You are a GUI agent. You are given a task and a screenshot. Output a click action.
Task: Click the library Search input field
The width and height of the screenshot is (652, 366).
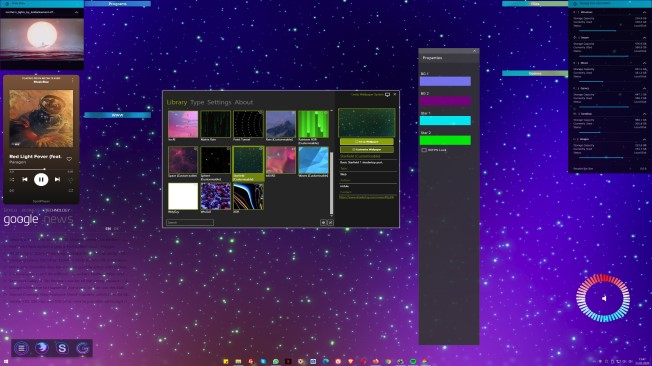pyautogui.click(x=190, y=223)
